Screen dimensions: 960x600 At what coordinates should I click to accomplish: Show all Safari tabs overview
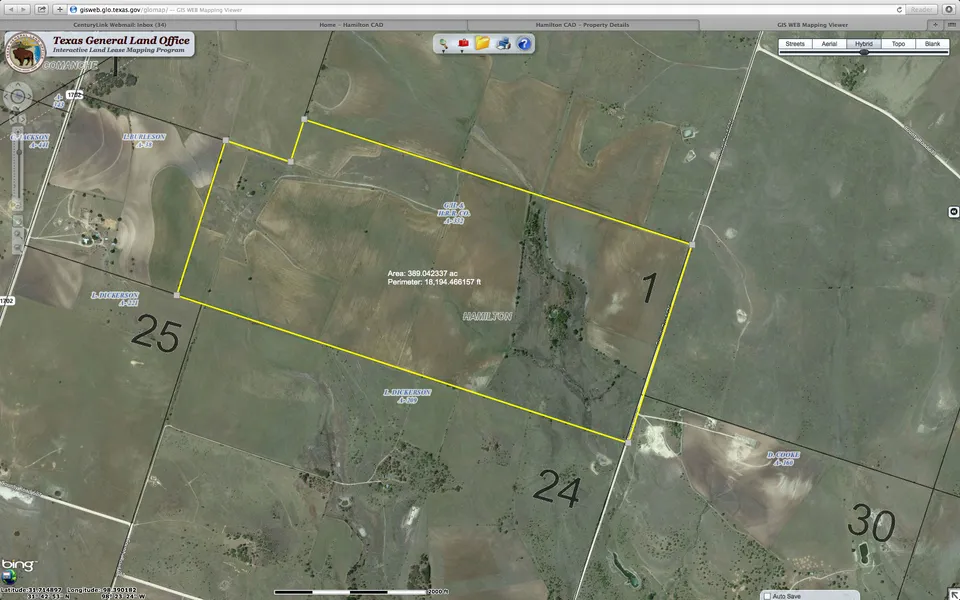948,22
